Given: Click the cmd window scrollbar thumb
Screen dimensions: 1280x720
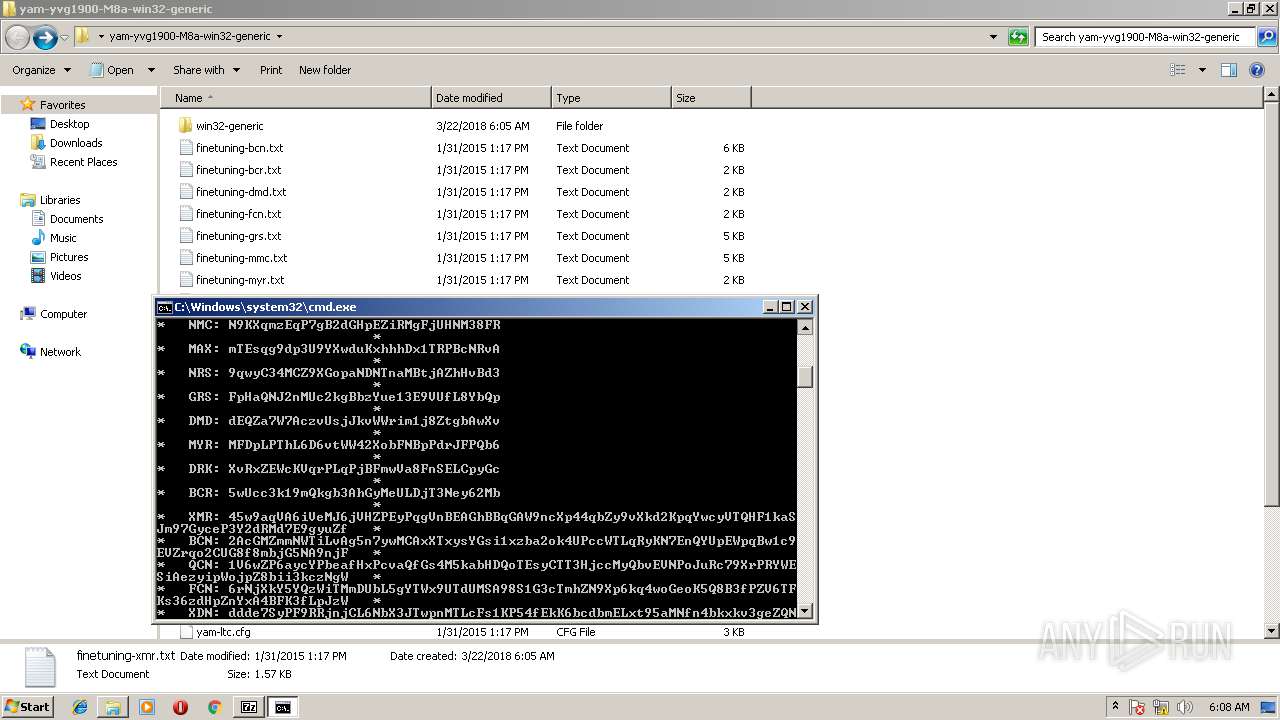Looking at the screenshot, I should [x=805, y=377].
